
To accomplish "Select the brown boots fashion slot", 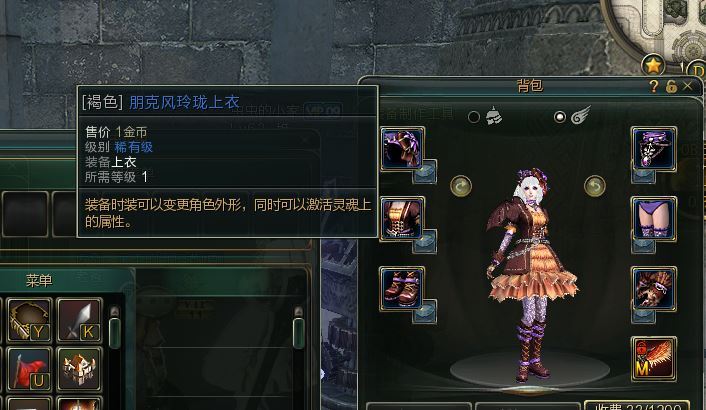I will [x=402, y=289].
